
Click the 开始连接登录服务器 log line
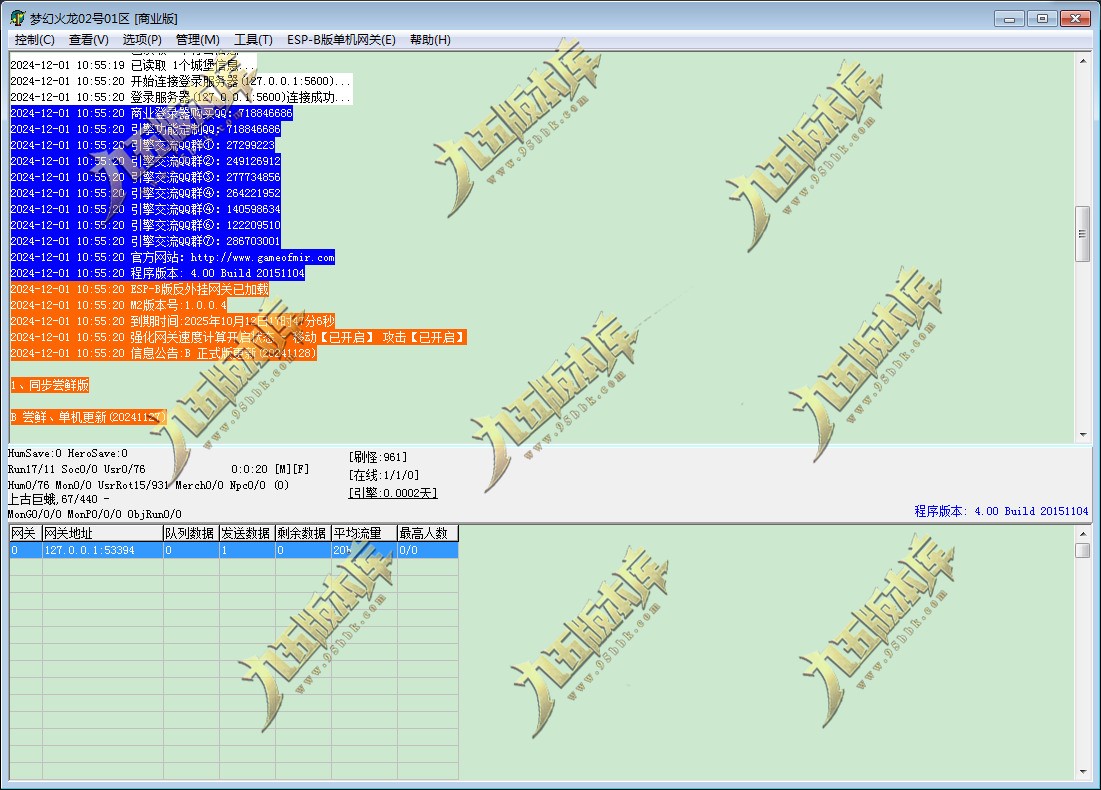pyautogui.click(x=180, y=81)
